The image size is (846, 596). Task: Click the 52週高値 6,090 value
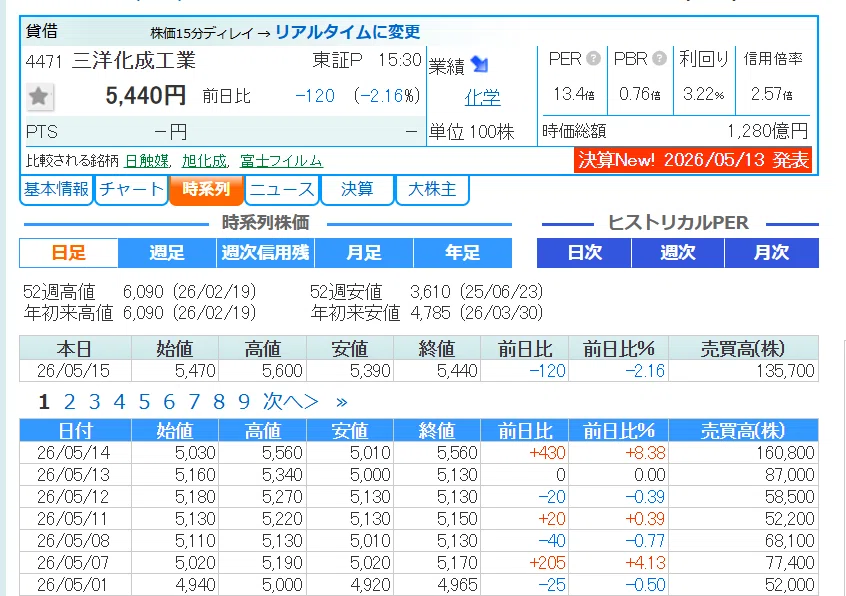click(x=143, y=292)
